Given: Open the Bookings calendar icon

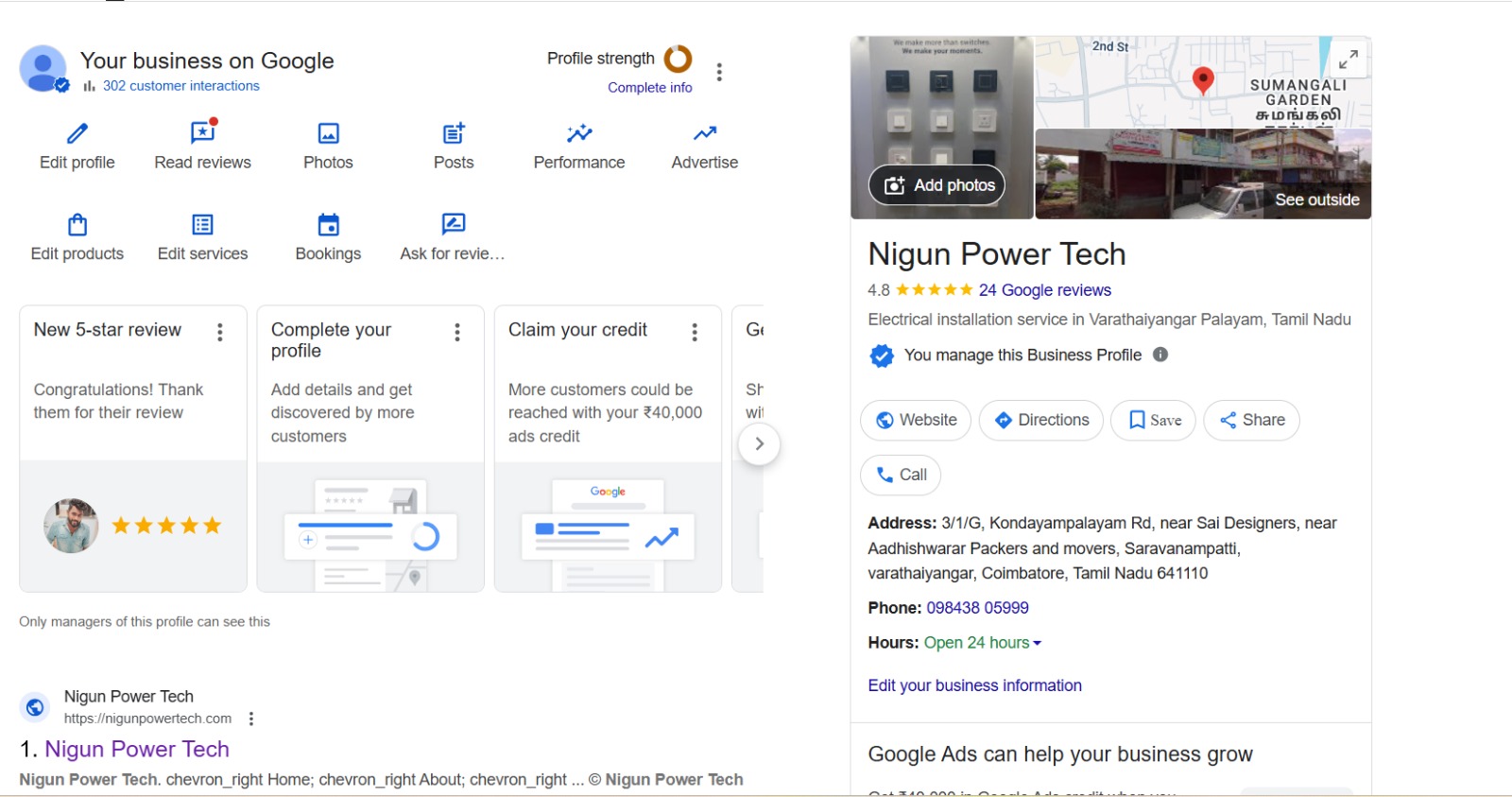Looking at the screenshot, I should 328,225.
